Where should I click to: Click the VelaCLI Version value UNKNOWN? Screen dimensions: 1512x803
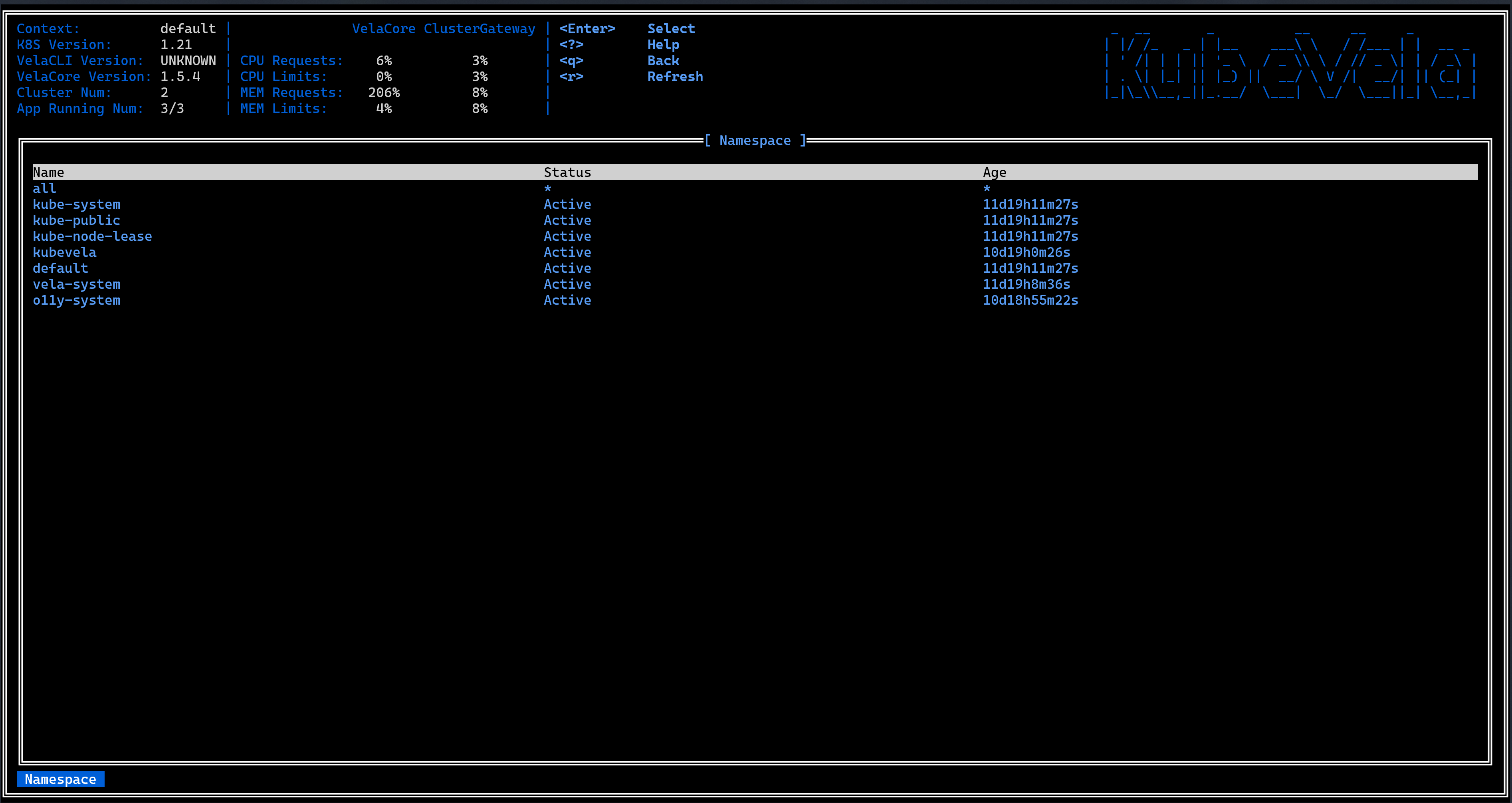188,60
